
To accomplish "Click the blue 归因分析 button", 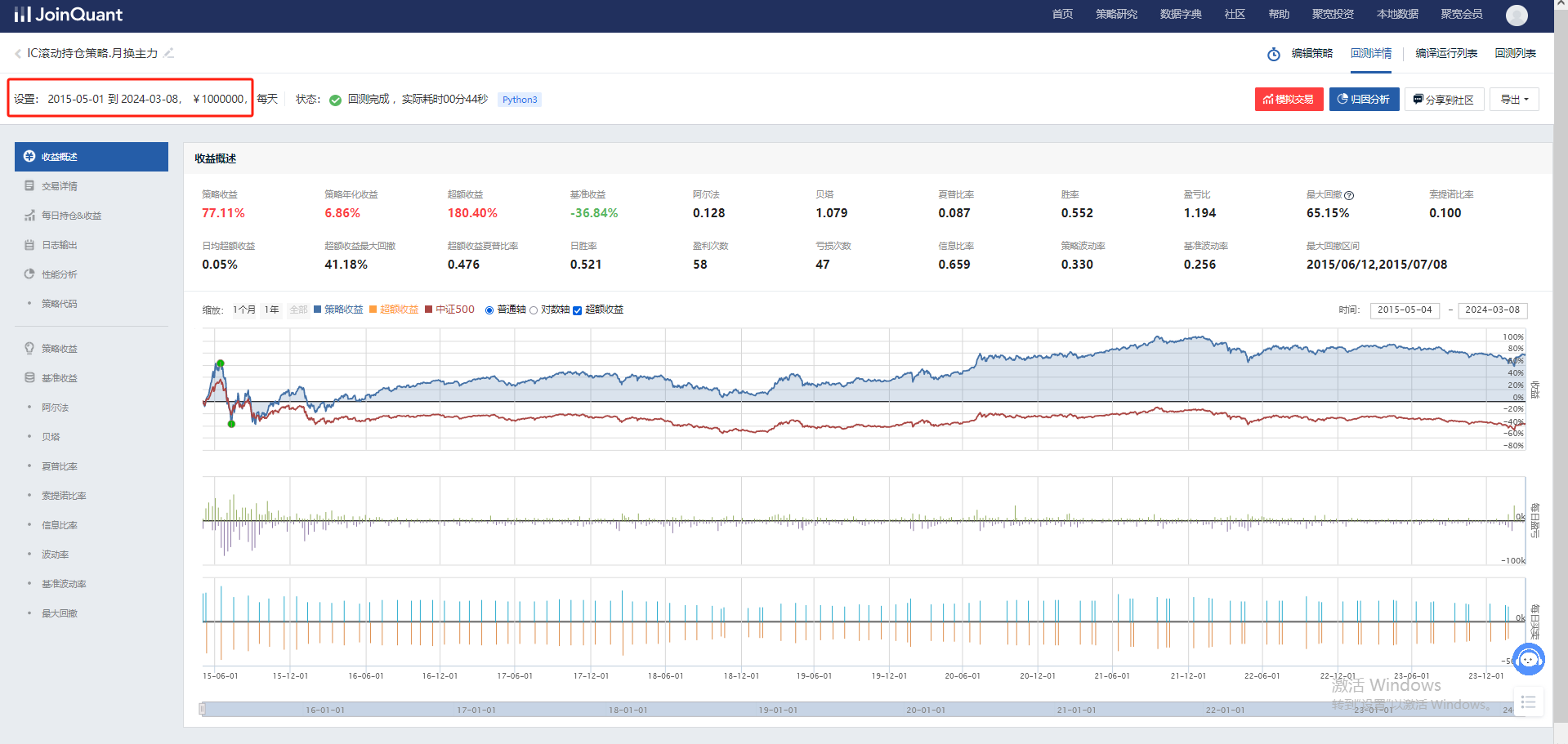I will [x=1364, y=100].
